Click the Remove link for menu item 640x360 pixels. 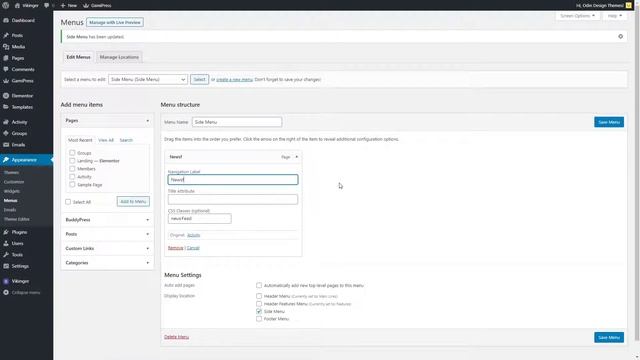point(176,248)
